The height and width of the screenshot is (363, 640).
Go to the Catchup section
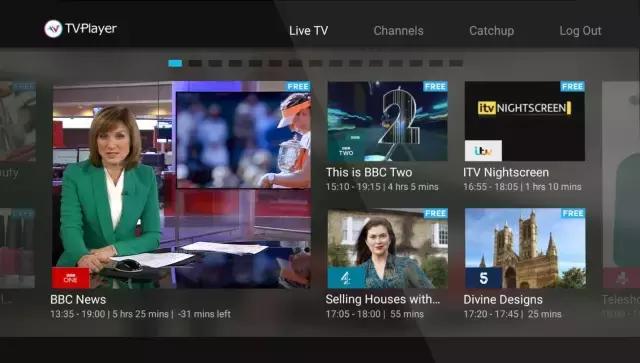coord(491,31)
